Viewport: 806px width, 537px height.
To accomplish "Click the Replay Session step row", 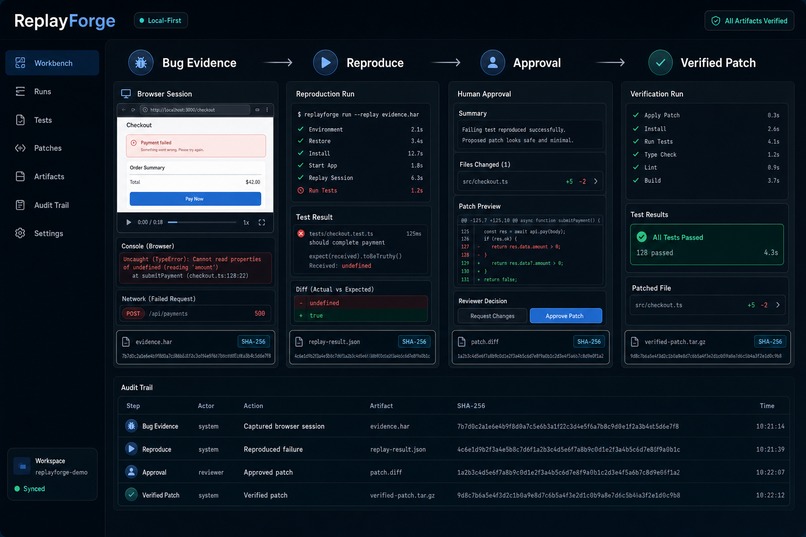I will pos(360,178).
